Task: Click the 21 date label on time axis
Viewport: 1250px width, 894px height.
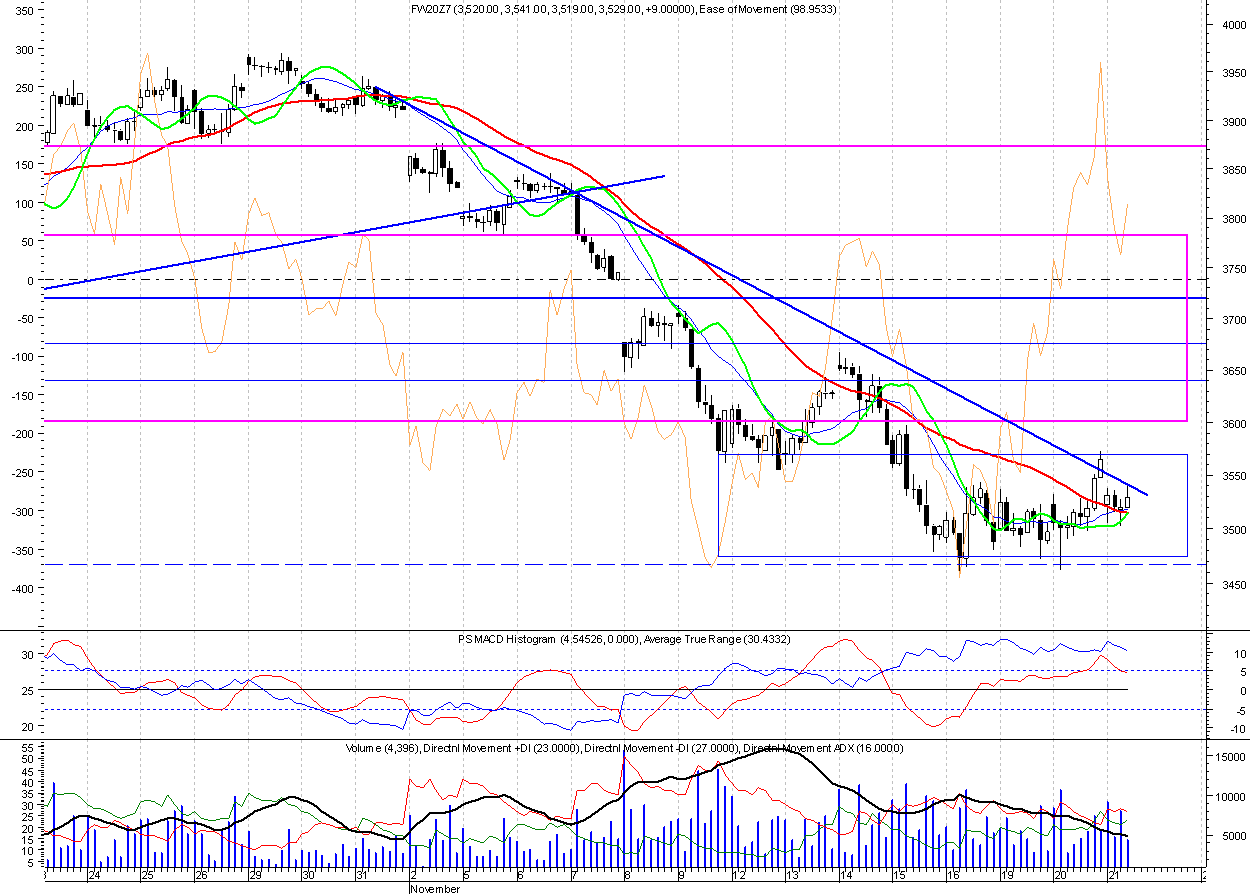Action: pyautogui.click(x=1114, y=875)
